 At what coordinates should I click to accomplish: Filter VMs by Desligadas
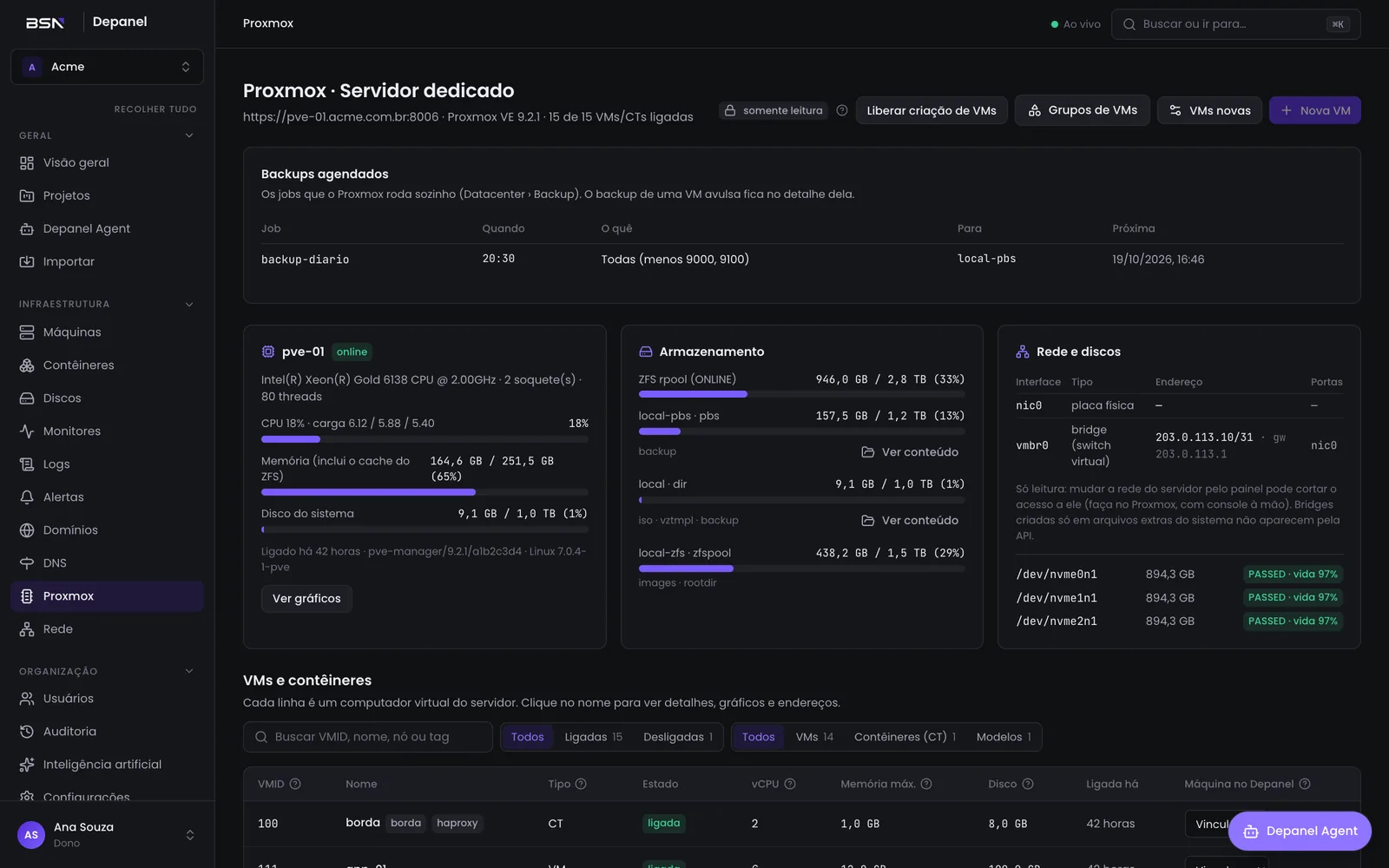[x=678, y=737]
